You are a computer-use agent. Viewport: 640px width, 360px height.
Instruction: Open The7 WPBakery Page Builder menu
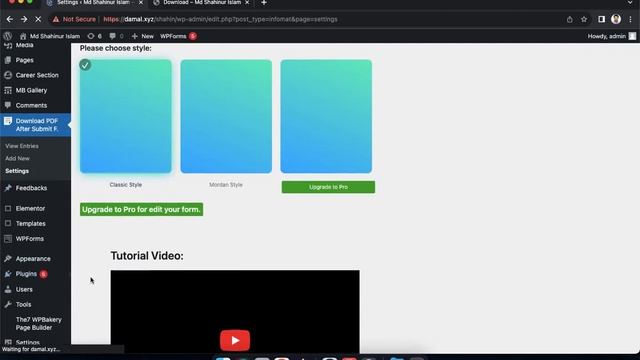(38, 323)
